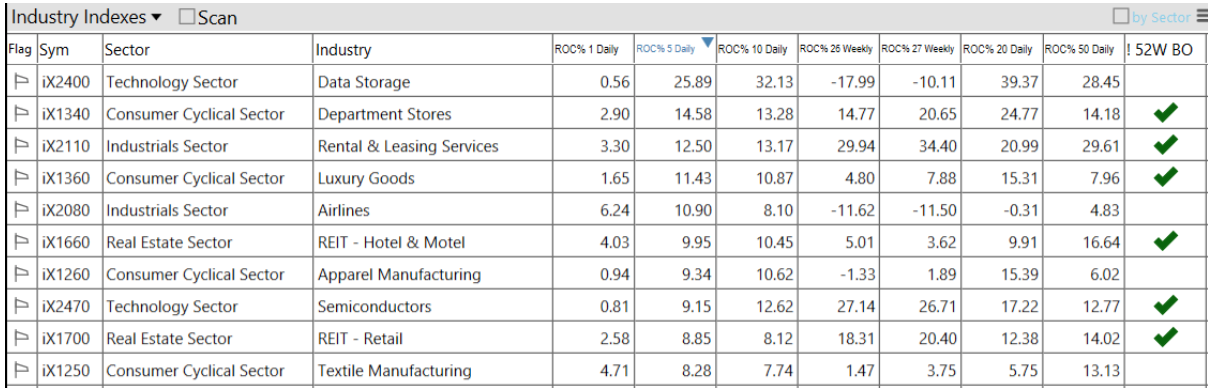Toggle the by Sector checkbox

1120,17
